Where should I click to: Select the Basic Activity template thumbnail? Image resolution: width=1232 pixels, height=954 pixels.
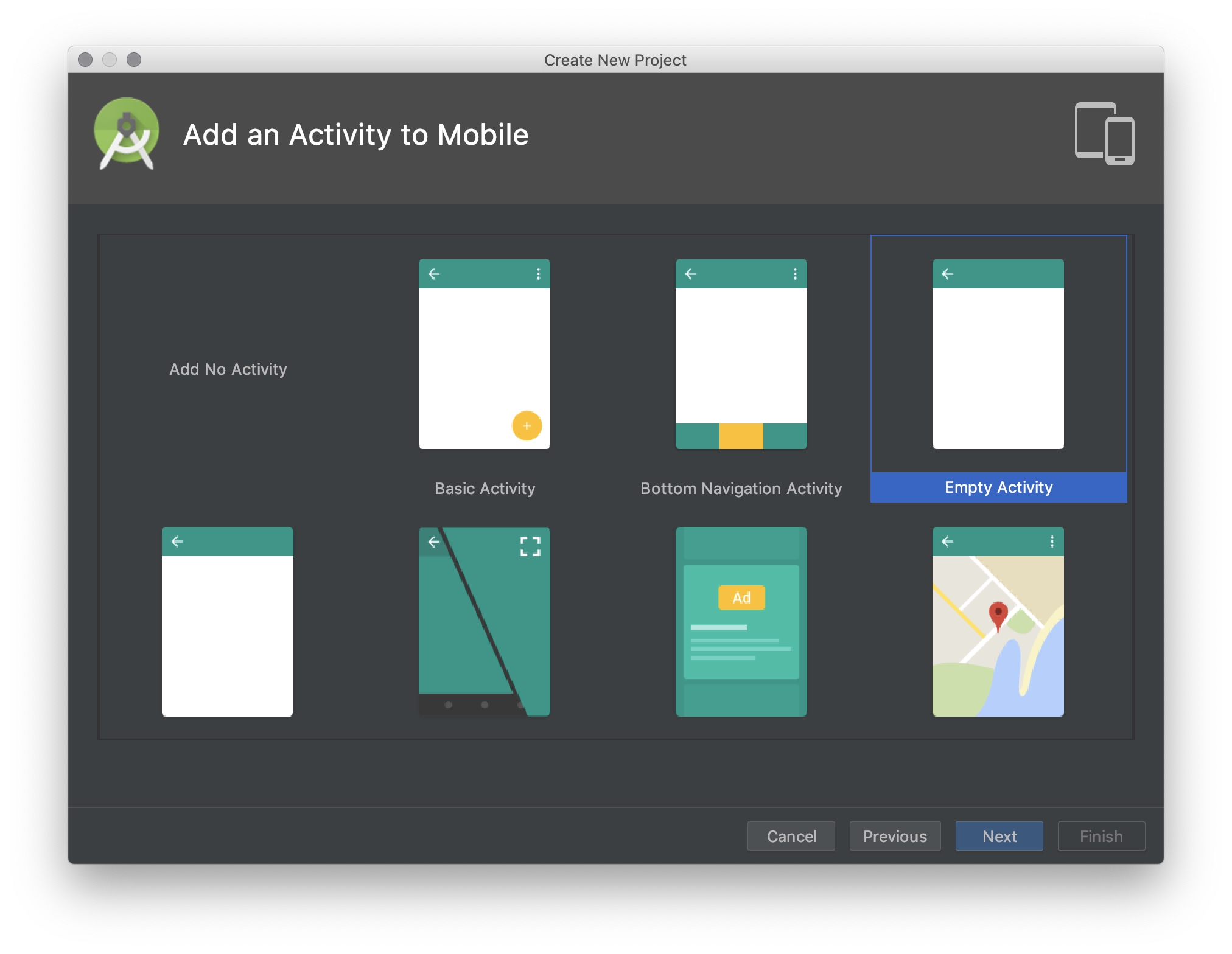point(484,354)
